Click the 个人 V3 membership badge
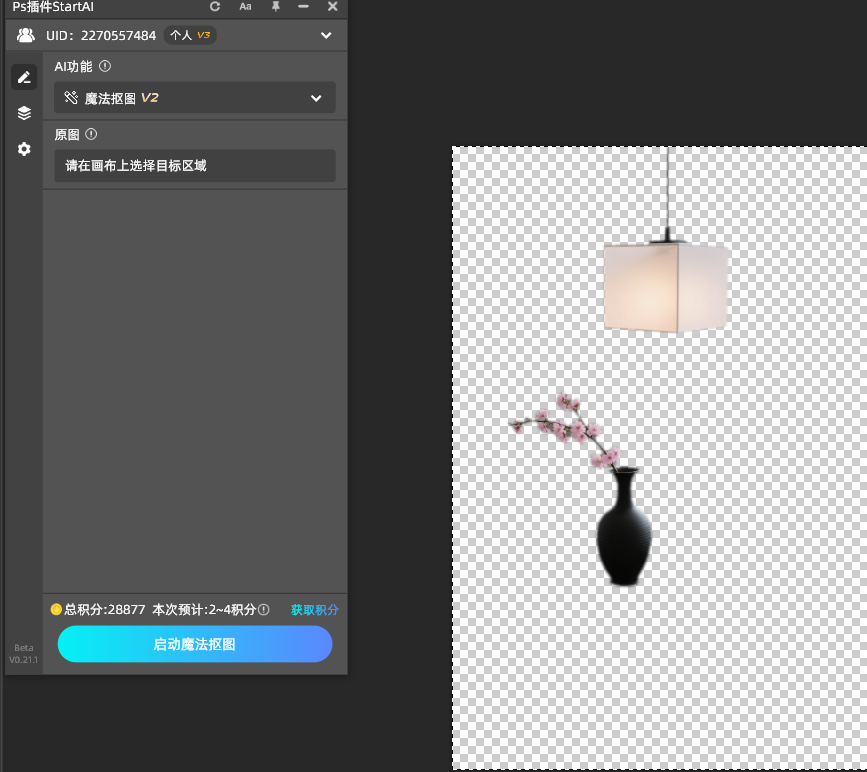Image resolution: width=867 pixels, height=772 pixels. tap(190, 35)
